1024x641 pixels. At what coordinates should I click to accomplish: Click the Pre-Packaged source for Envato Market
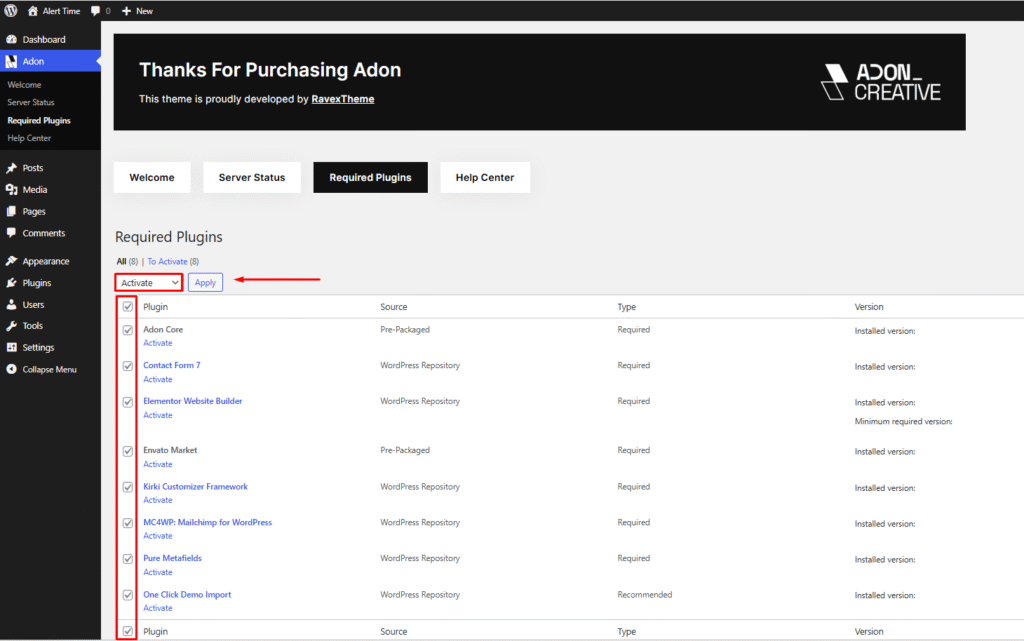pyautogui.click(x=405, y=450)
